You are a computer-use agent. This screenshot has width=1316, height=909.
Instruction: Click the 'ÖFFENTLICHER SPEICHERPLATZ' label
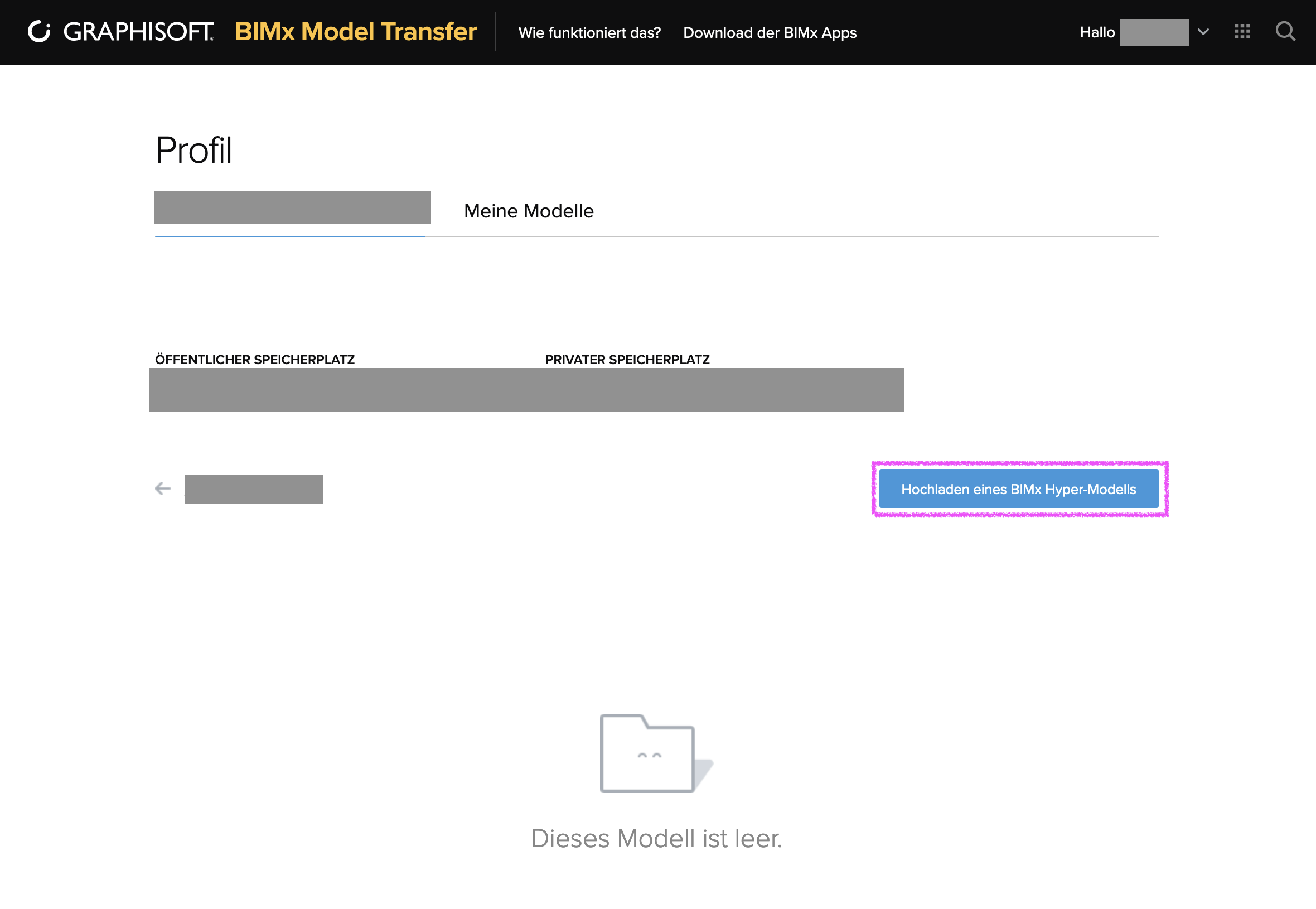tap(254, 360)
